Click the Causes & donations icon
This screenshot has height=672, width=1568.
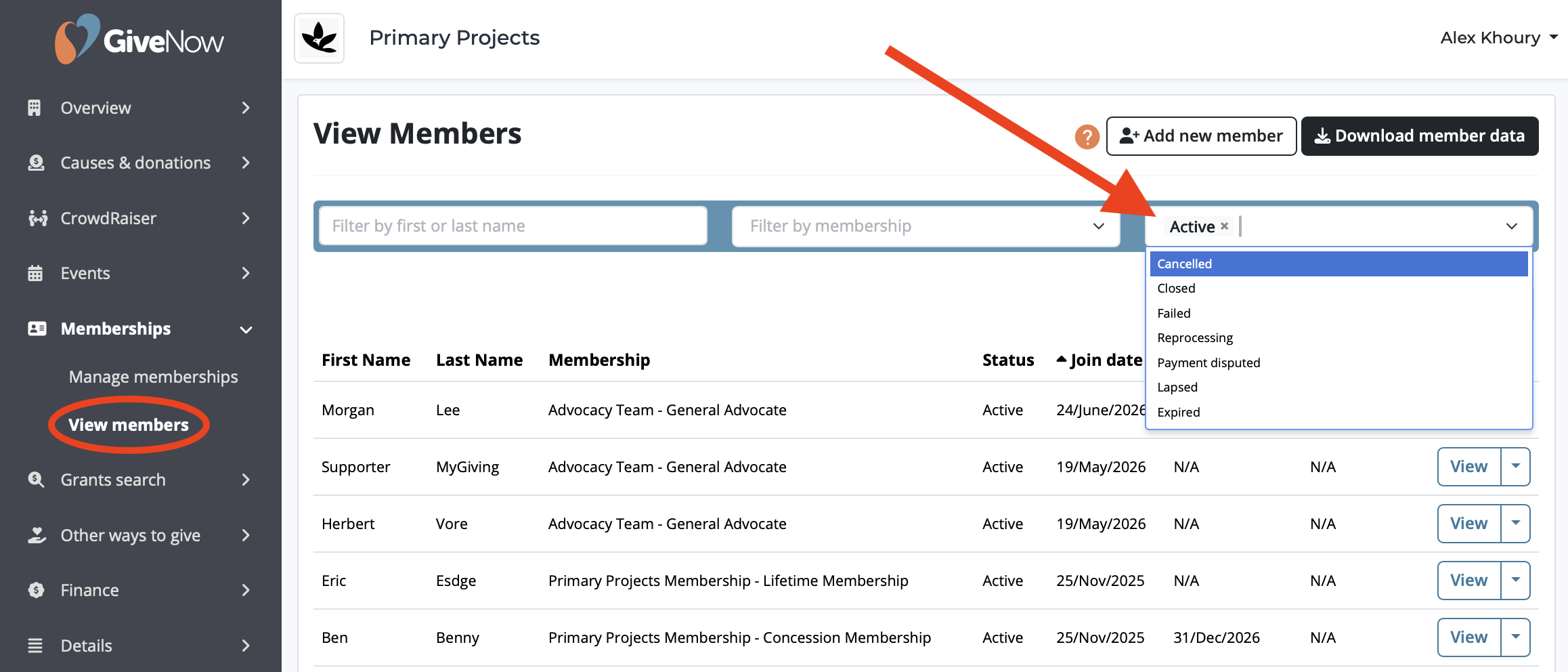36,163
